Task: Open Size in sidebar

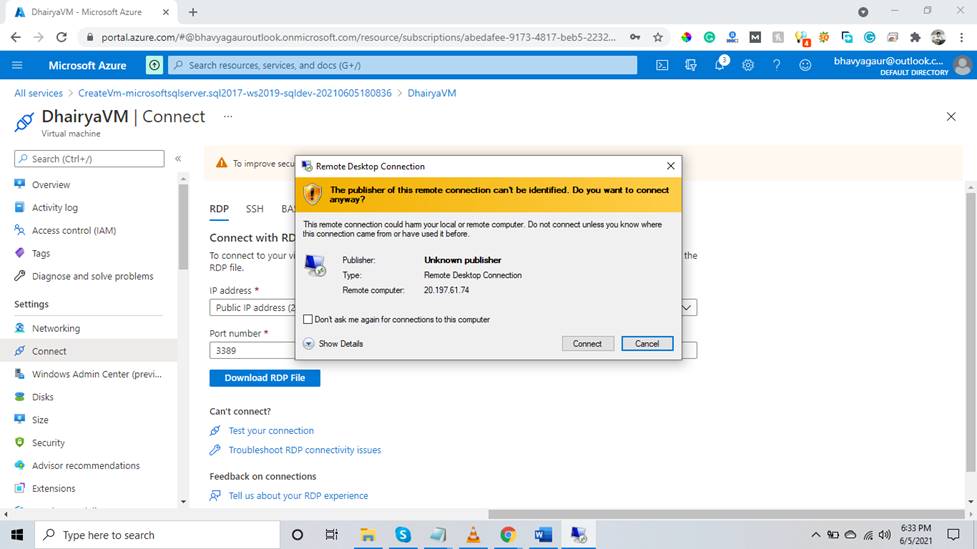Action: click(x=40, y=420)
